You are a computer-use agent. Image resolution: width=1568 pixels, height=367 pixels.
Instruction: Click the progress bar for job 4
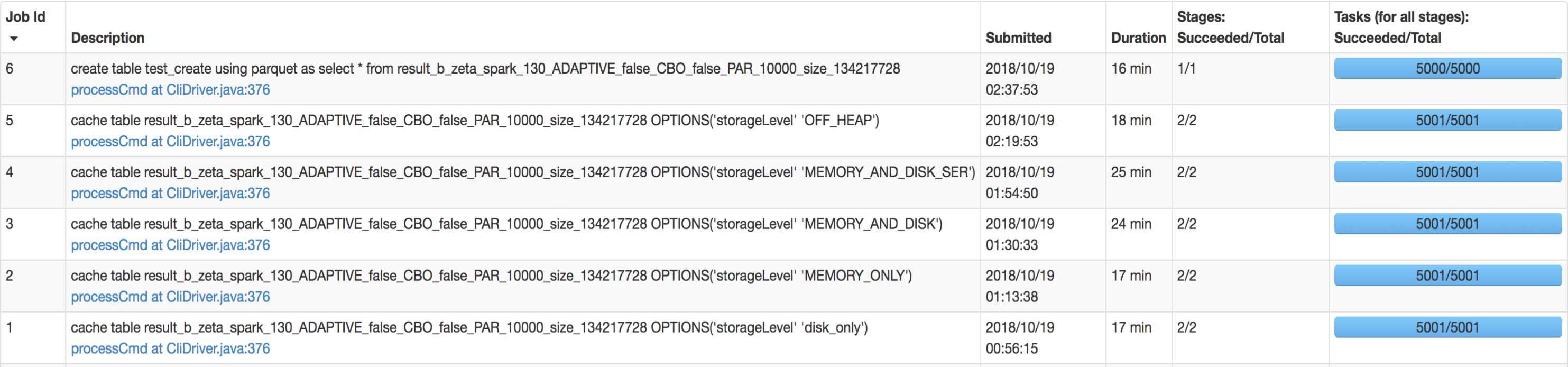coord(1447,172)
